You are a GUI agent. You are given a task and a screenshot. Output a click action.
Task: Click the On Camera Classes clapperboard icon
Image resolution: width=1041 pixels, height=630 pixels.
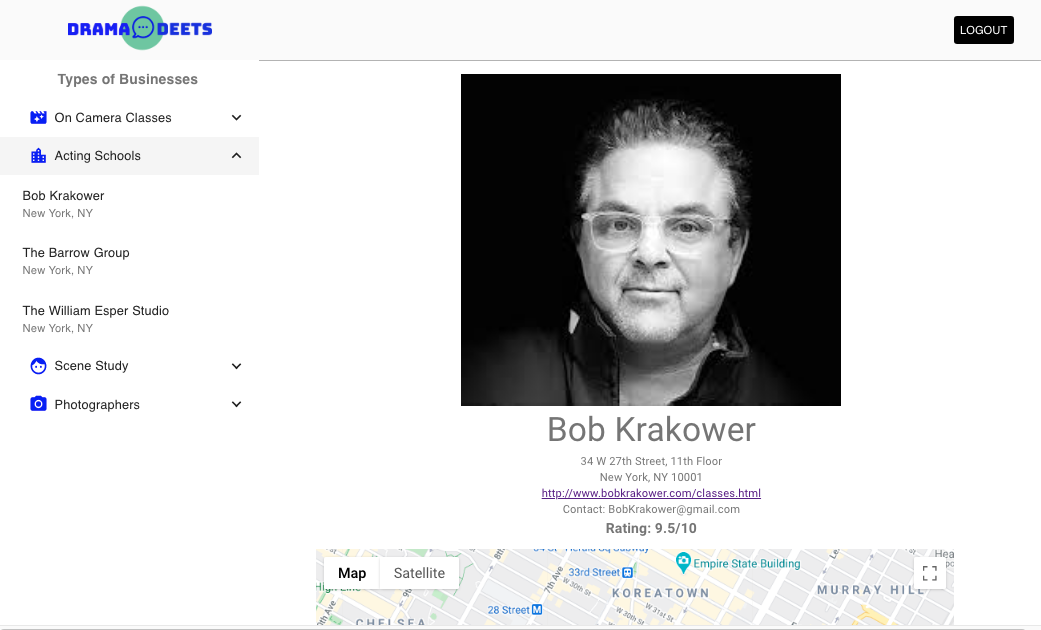(39, 118)
